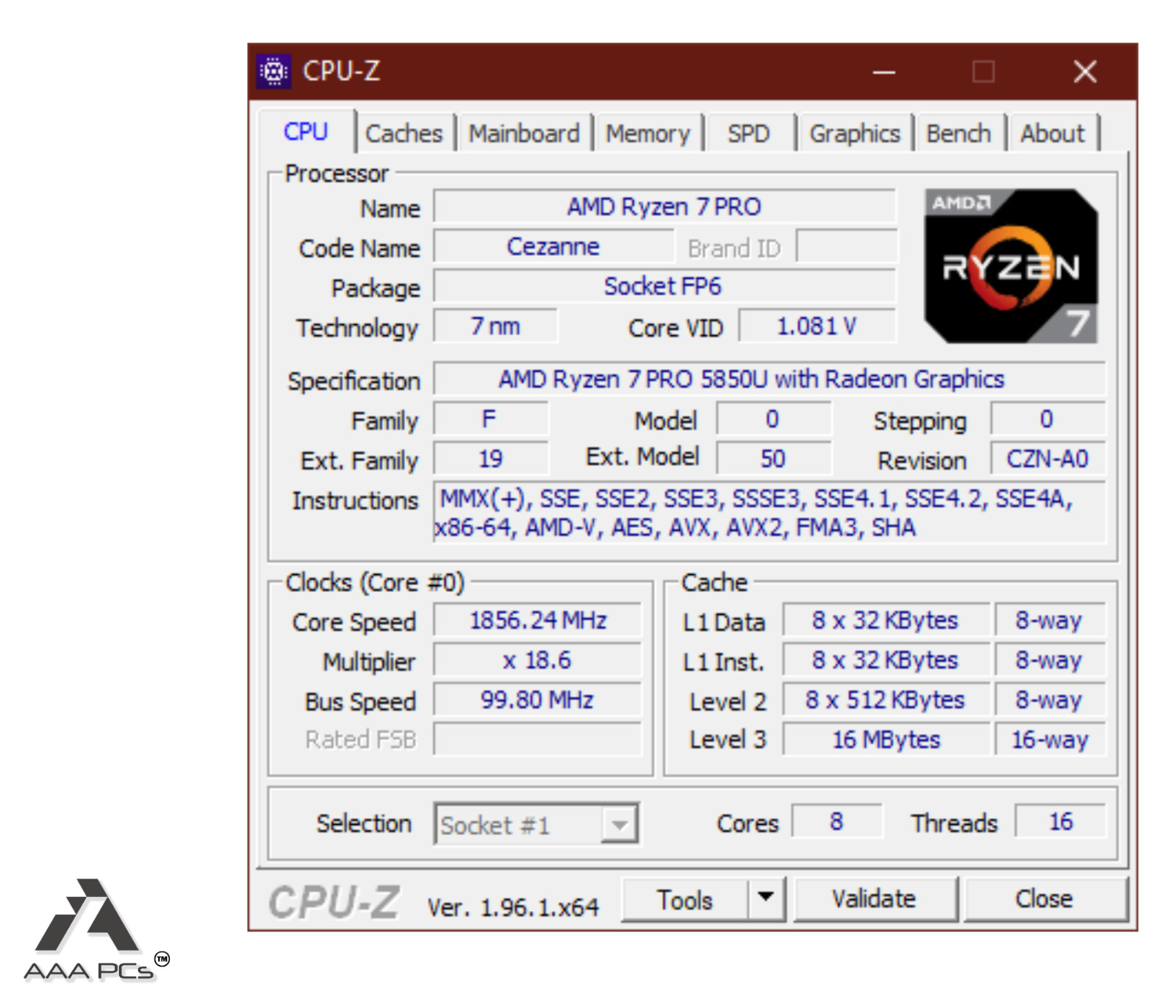Click the Technology value 7 nm
This screenshot has height=1008, width=1176.
click(495, 326)
